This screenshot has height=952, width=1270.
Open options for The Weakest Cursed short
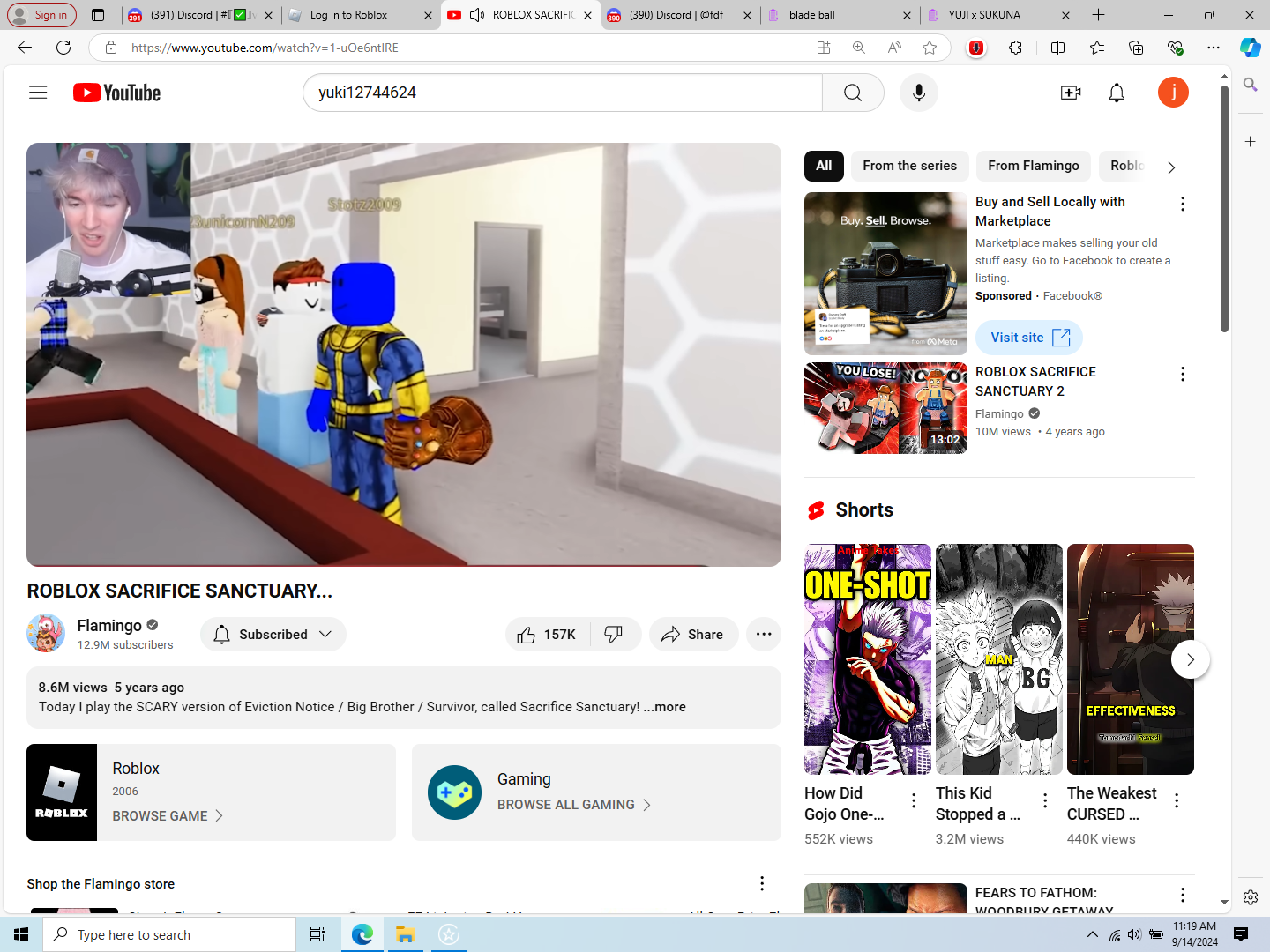[x=1177, y=800]
